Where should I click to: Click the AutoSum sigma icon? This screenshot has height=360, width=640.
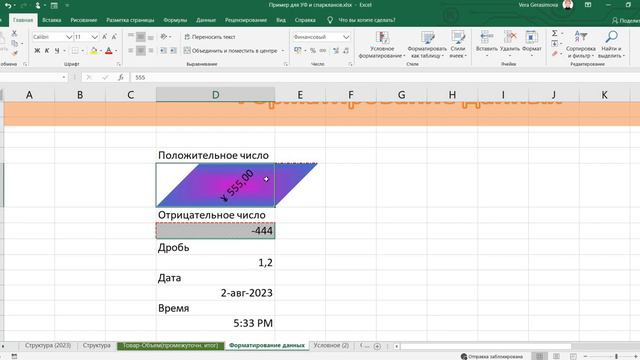click(554, 33)
